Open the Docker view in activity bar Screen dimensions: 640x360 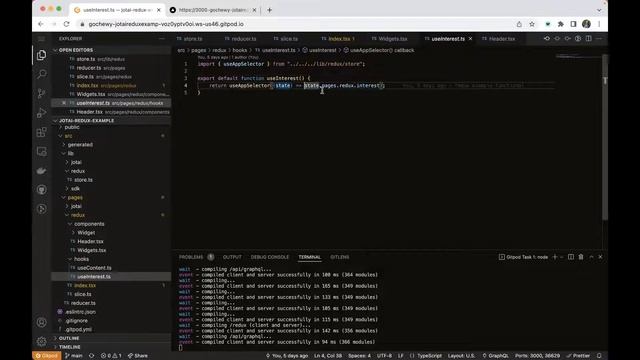point(41,171)
